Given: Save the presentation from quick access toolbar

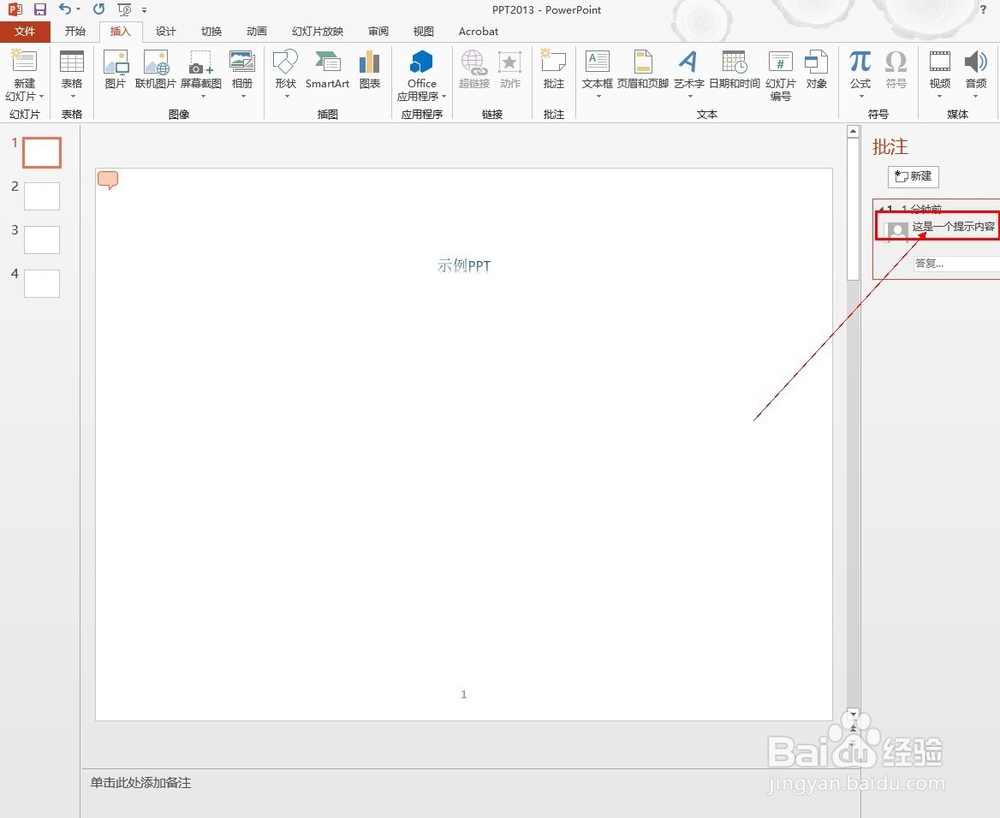Looking at the screenshot, I should coord(40,10).
